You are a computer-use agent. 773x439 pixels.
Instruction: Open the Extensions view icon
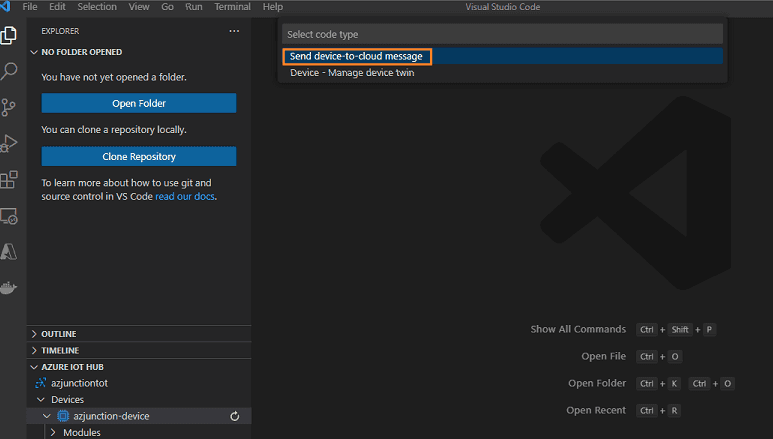click(8, 179)
